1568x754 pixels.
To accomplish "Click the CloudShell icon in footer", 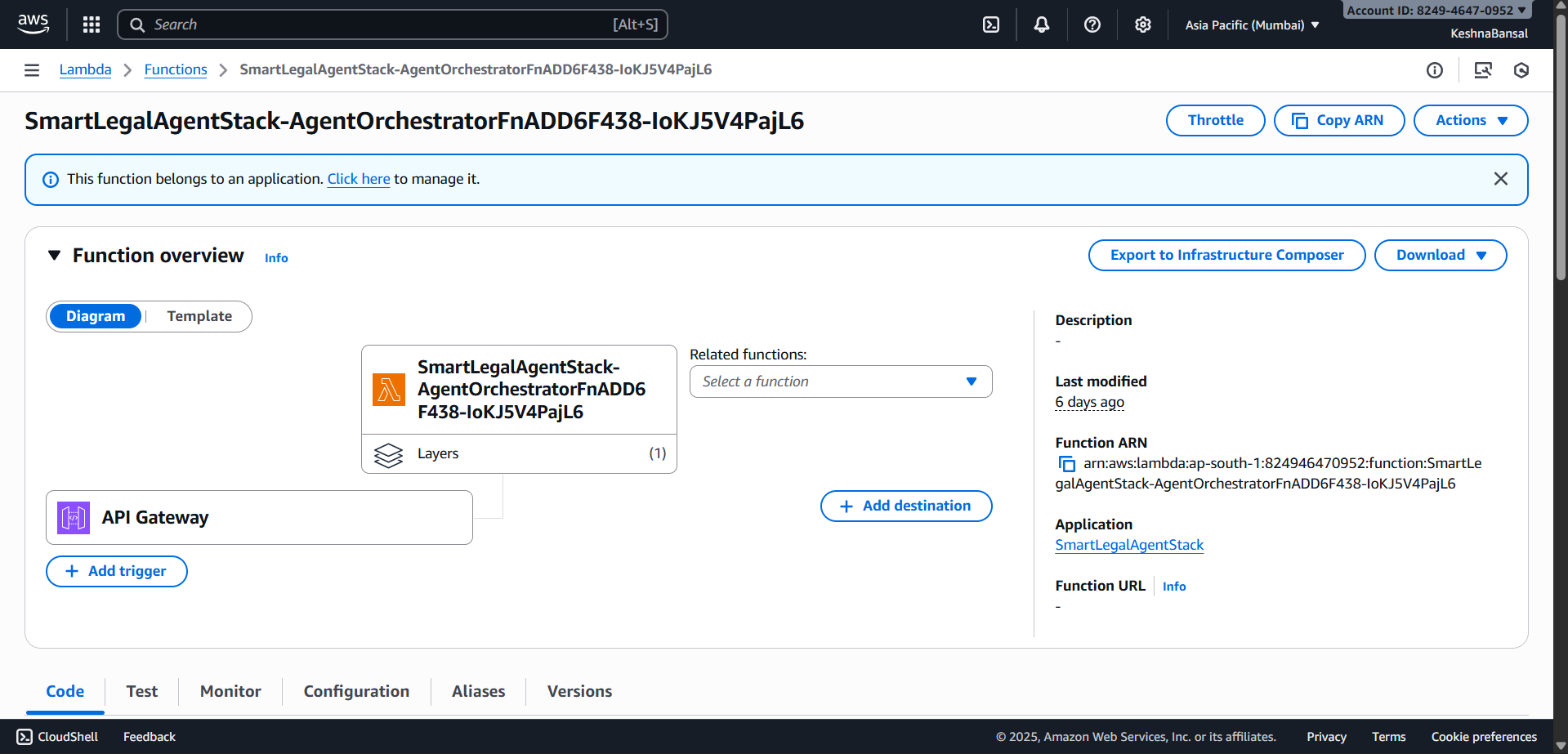I will coord(25,737).
